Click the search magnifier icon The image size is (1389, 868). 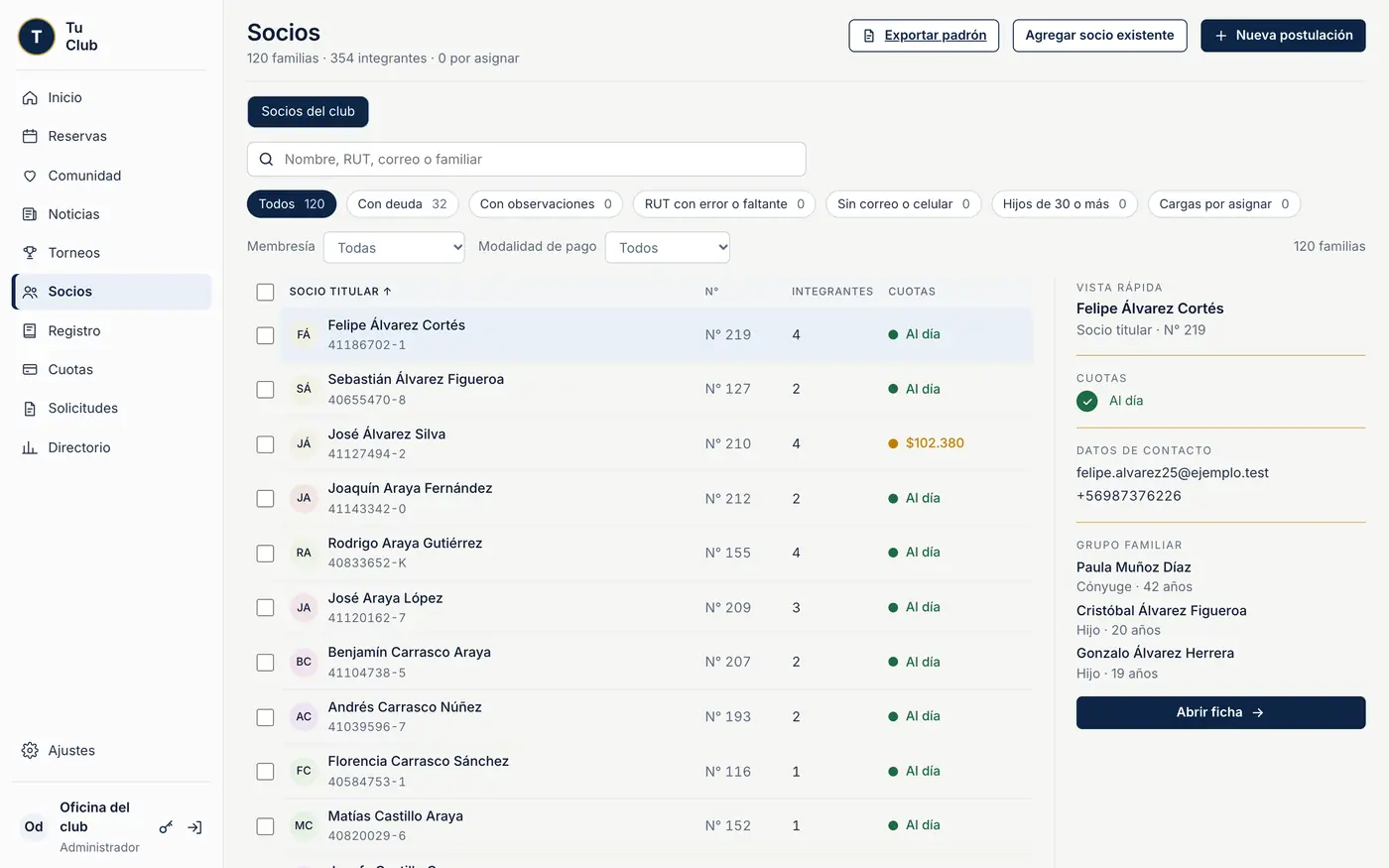pos(266,159)
